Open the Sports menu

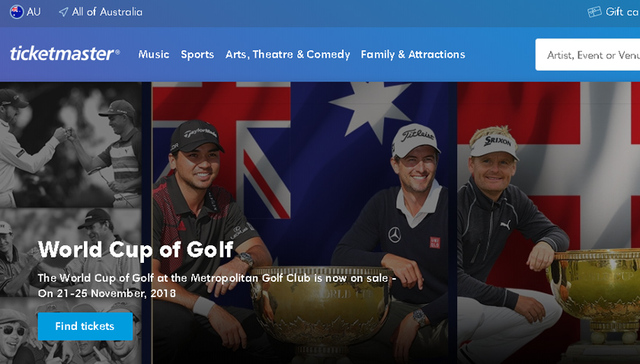pyautogui.click(x=197, y=54)
